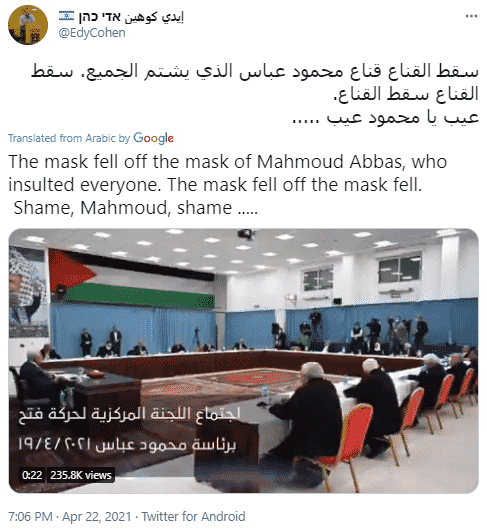
Task: Click the portrait poster in video frame
Action: coord(26,292)
